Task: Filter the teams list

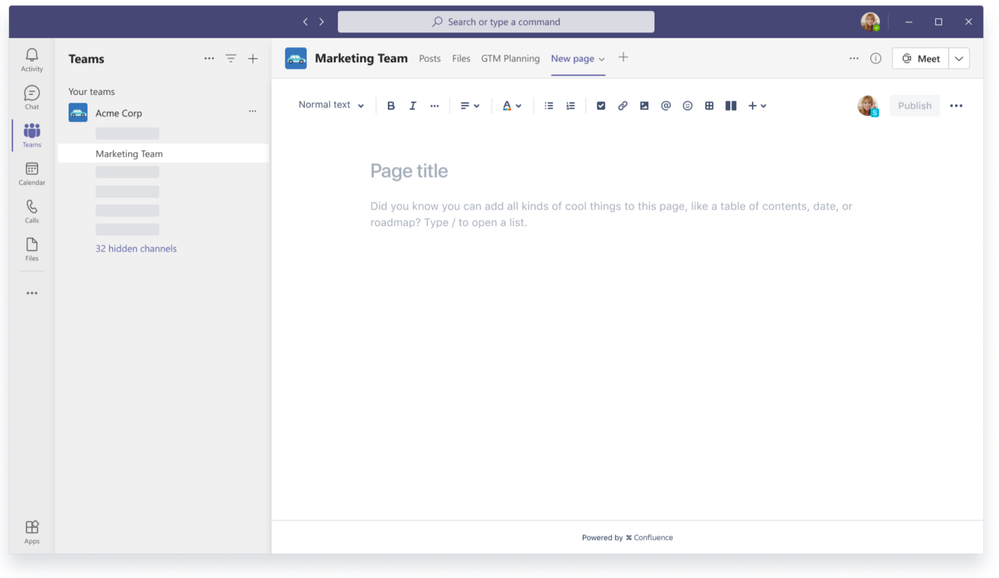Action: click(x=231, y=59)
